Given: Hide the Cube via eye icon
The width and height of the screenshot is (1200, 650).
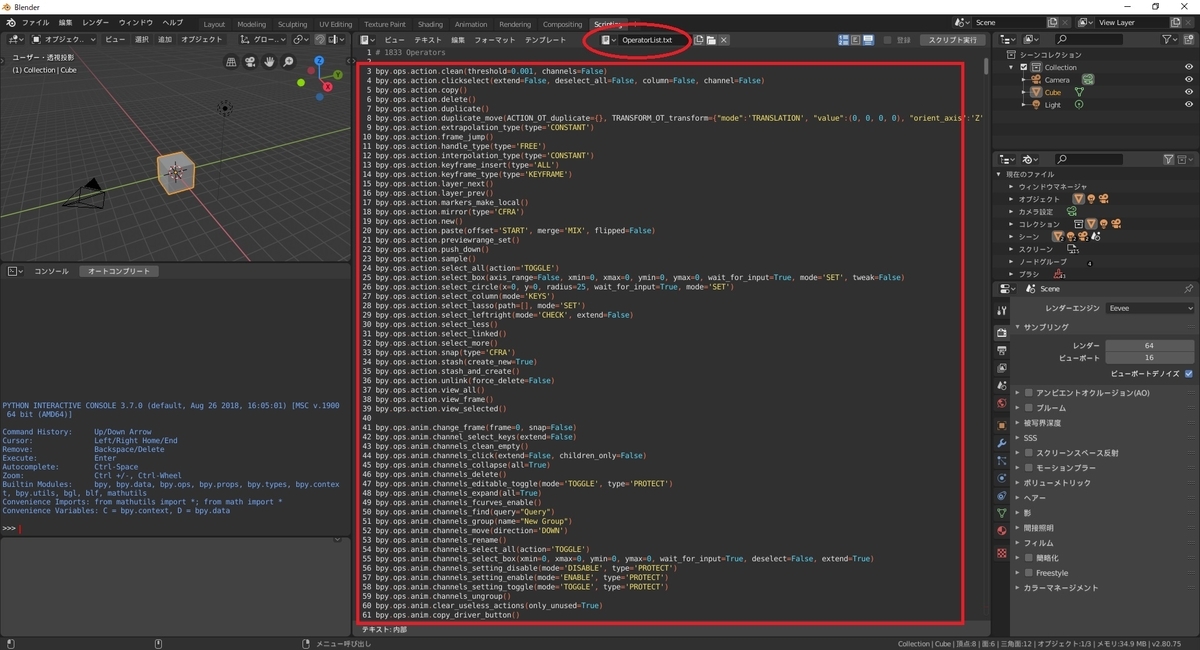Looking at the screenshot, I should [1189, 92].
